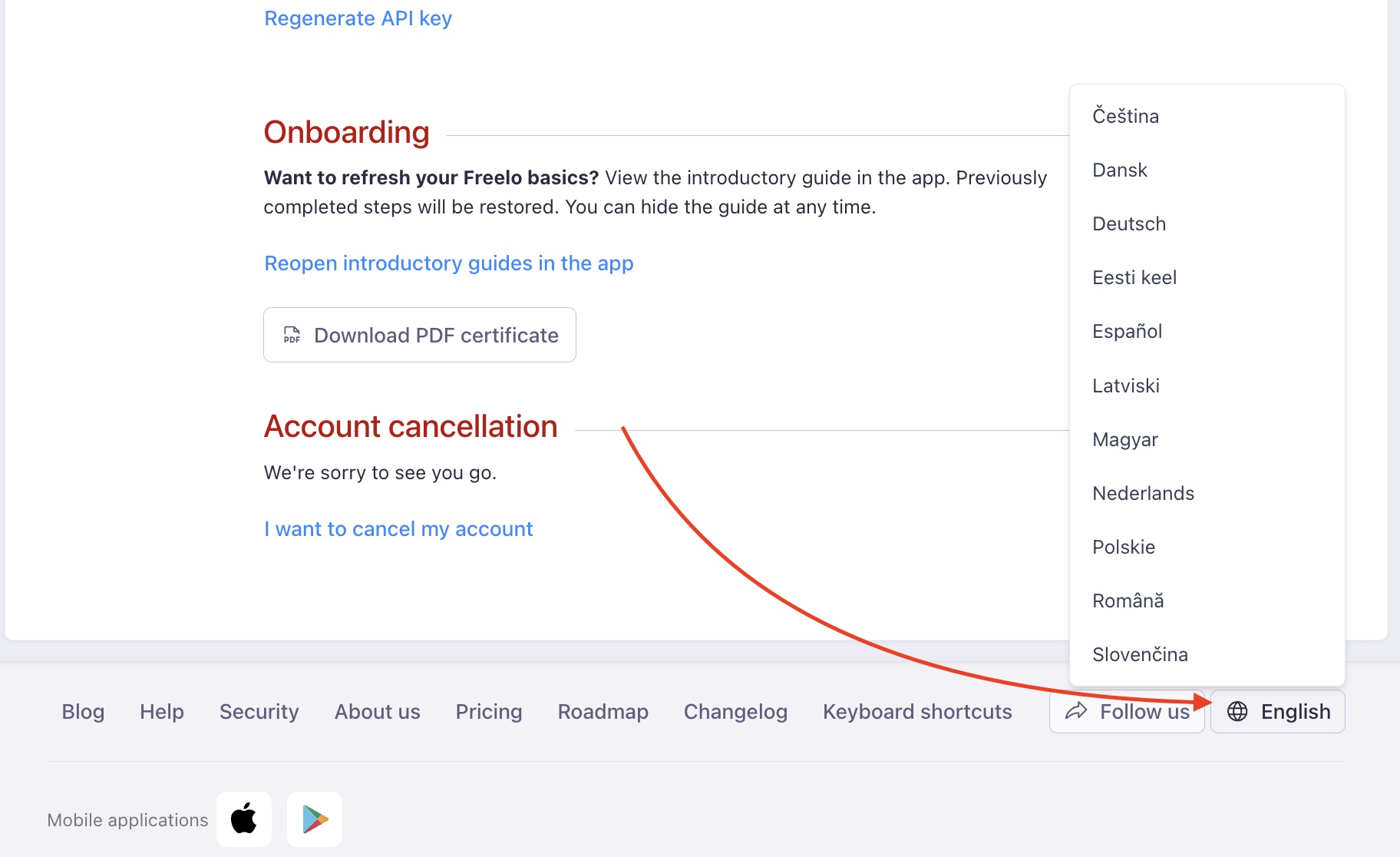Open the Google Play store icon
The height and width of the screenshot is (857, 1400).
[315, 819]
